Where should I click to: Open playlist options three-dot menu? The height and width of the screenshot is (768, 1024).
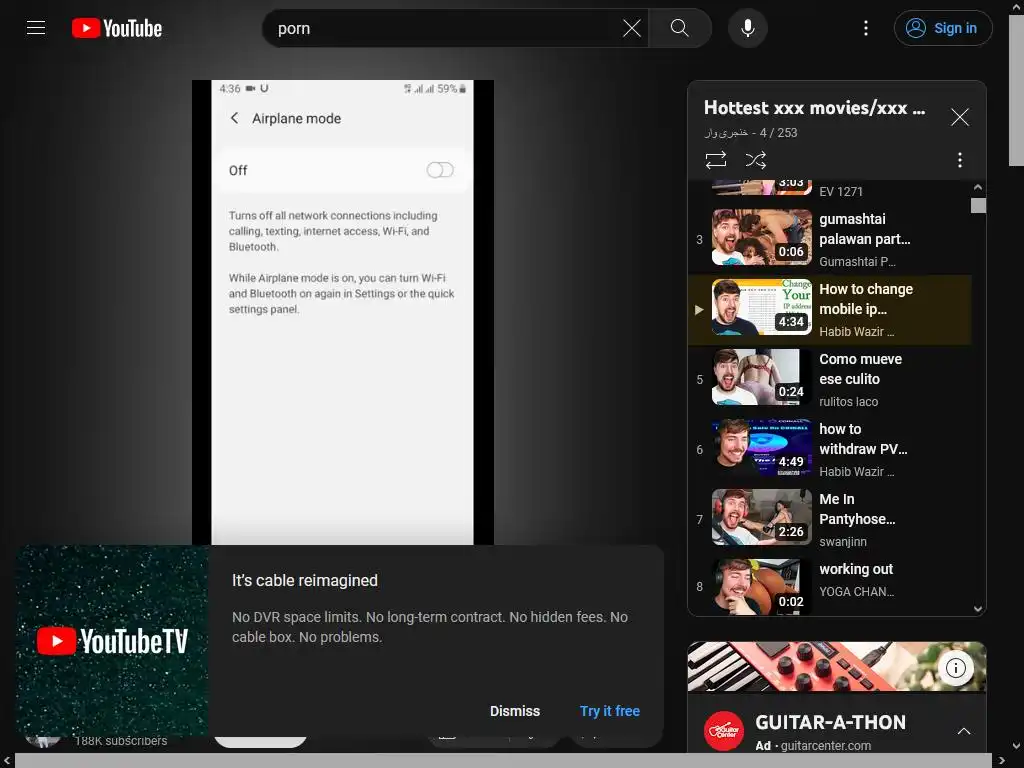(959, 160)
